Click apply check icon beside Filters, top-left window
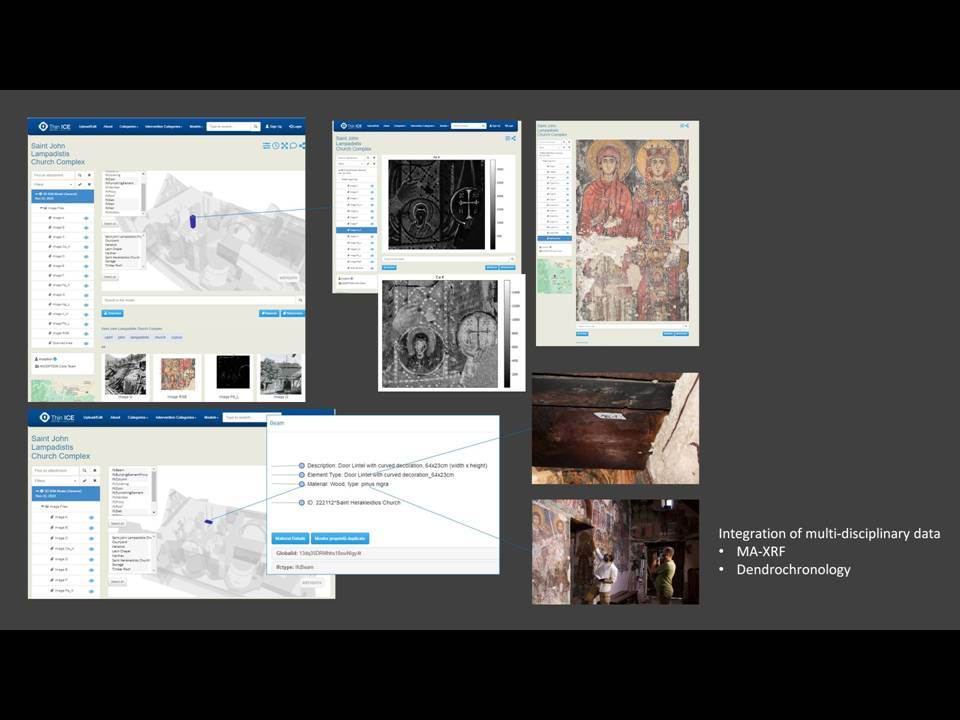Screen dimensions: 960x720 point(80,184)
